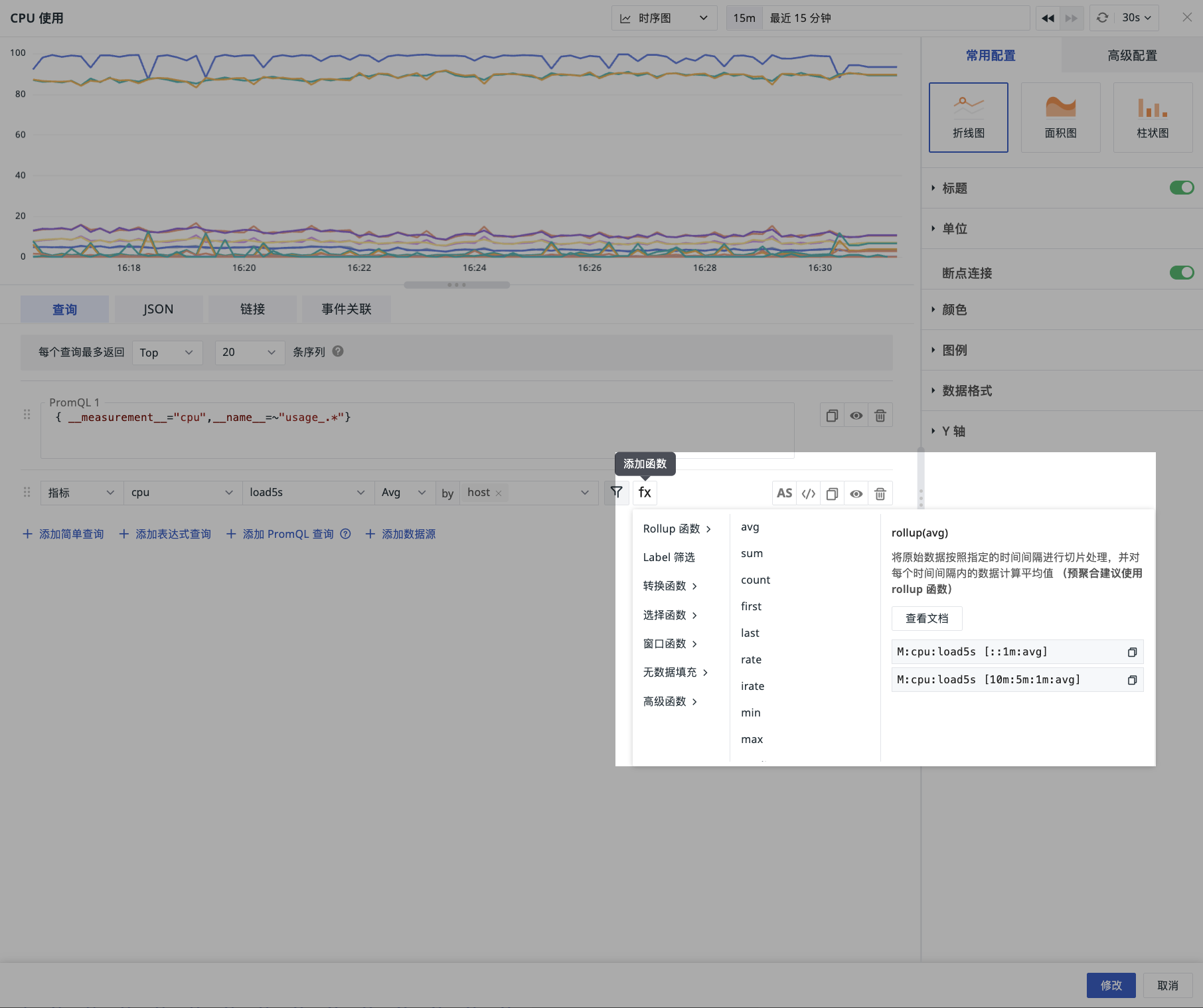Open the data type dropdown showing 指标
Viewport: 1203px width, 1008px height.
[x=82, y=493]
